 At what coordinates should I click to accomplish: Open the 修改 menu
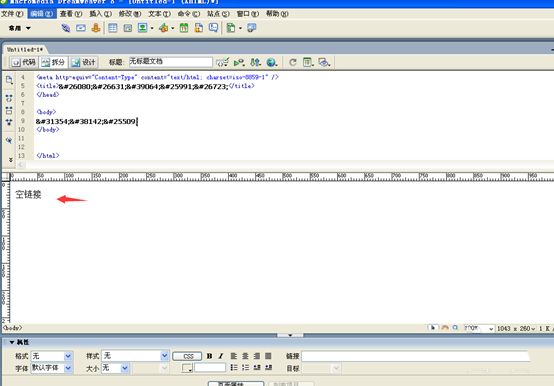(130, 14)
